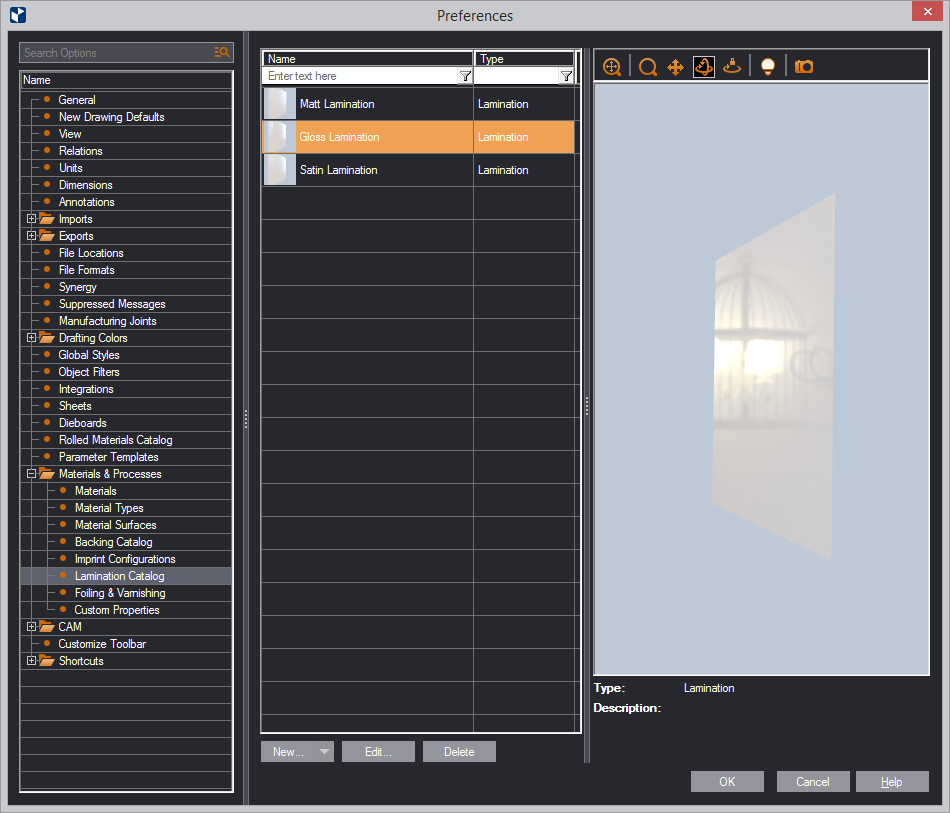Expand the Drafting Colors folder
Image resolution: width=950 pixels, height=813 pixels.
32,337
